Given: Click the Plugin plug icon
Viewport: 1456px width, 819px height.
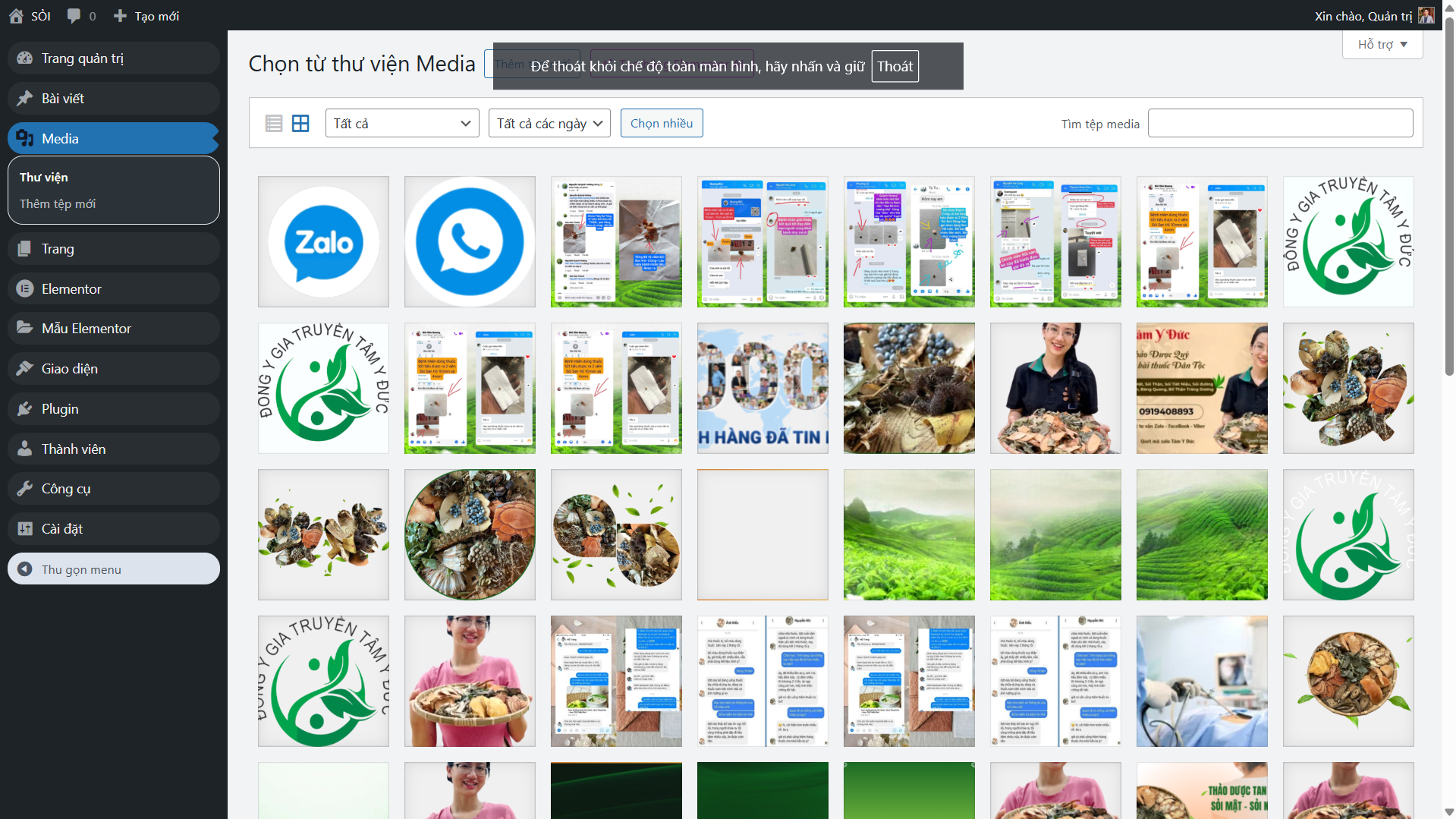Looking at the screenshot, I should pyautogui.click(x=25, y=409).
